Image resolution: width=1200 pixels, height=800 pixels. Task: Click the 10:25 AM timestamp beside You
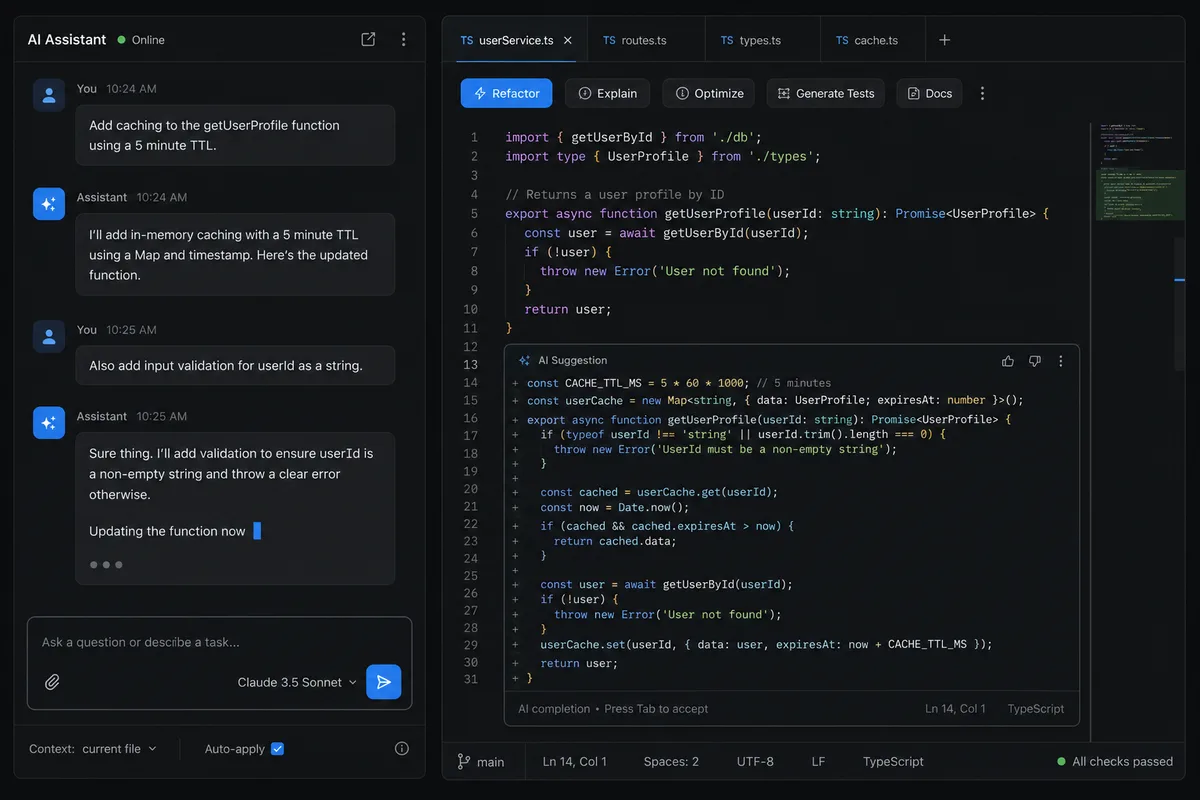(x=131, y=330)
